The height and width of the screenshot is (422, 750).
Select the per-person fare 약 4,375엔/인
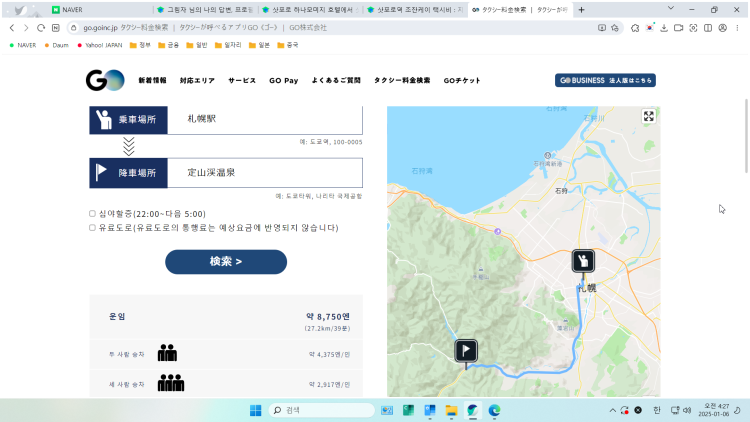(x=330, y=355)
